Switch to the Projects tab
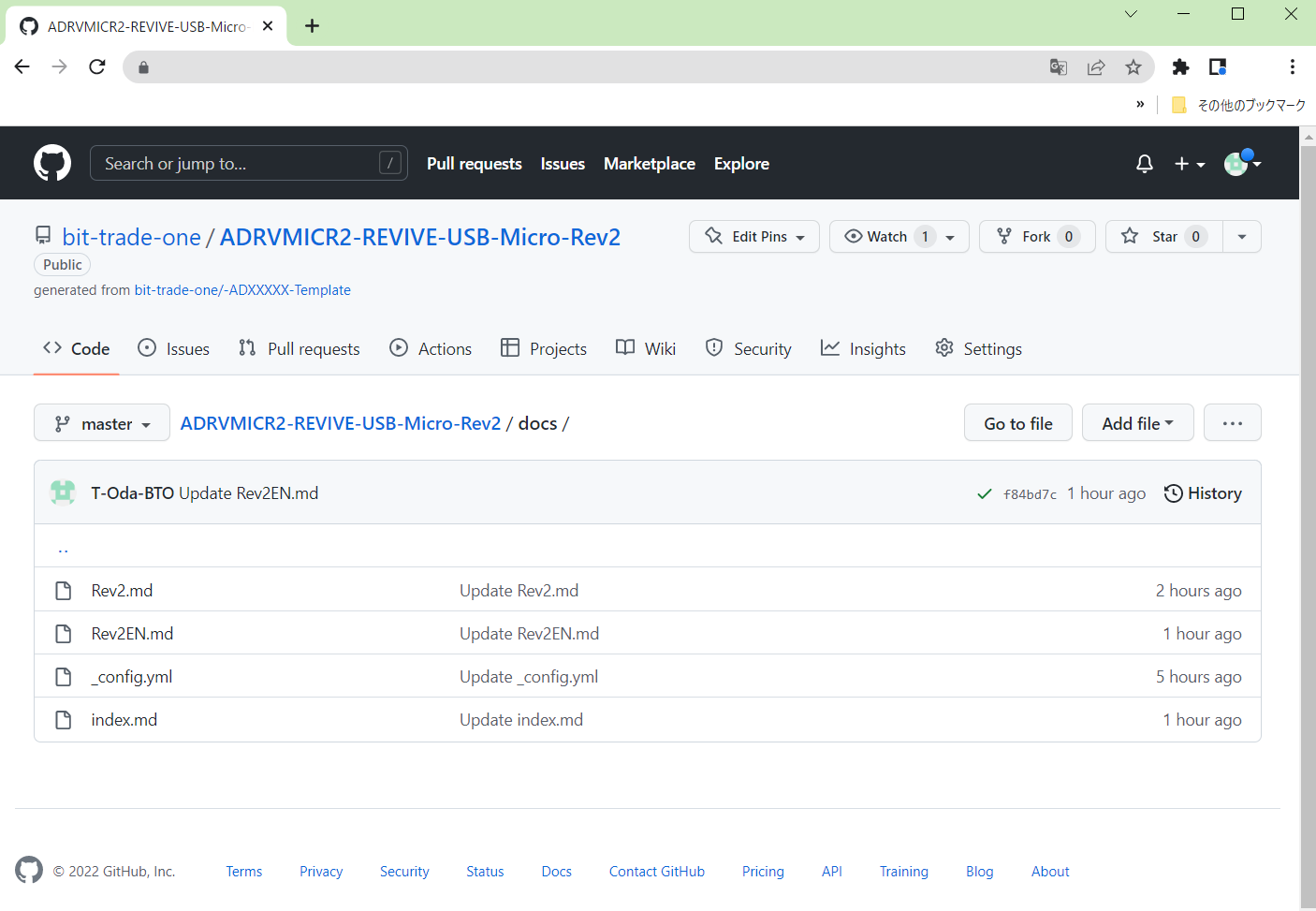 click(x=544, y=348)
